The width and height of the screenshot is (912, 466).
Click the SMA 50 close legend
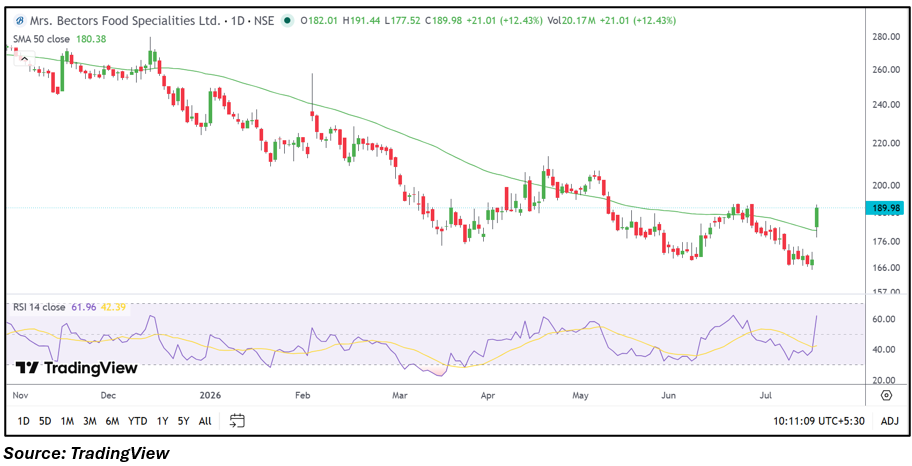point(41,39)
